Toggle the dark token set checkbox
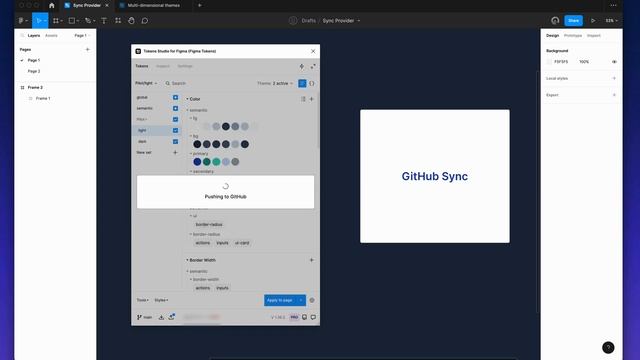The width and height of the screenshot is (640, 360). [175, 141]
